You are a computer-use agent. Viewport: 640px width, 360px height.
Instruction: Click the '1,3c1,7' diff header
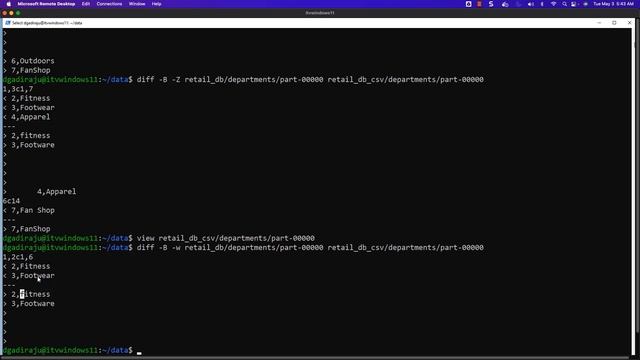coord(18,89)
